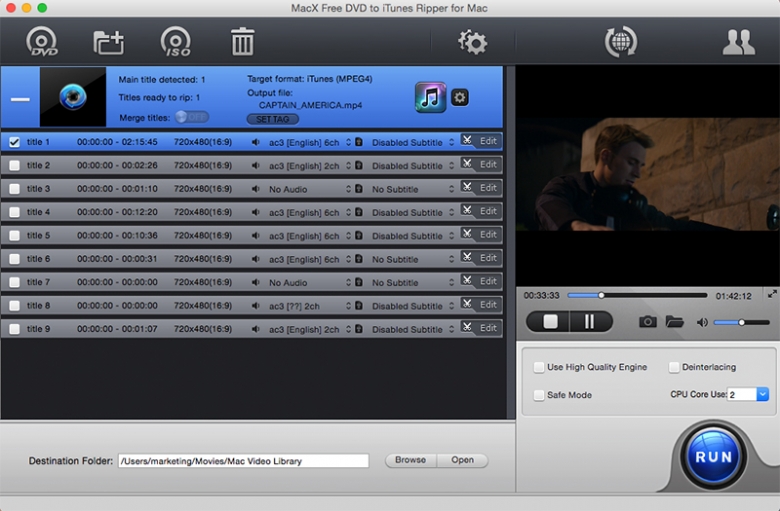The height and width of the screenshot is (511, 780).
Task: Expand audio track dropdown for title 2
Action: pyautogui.click(x=347, y=166)
